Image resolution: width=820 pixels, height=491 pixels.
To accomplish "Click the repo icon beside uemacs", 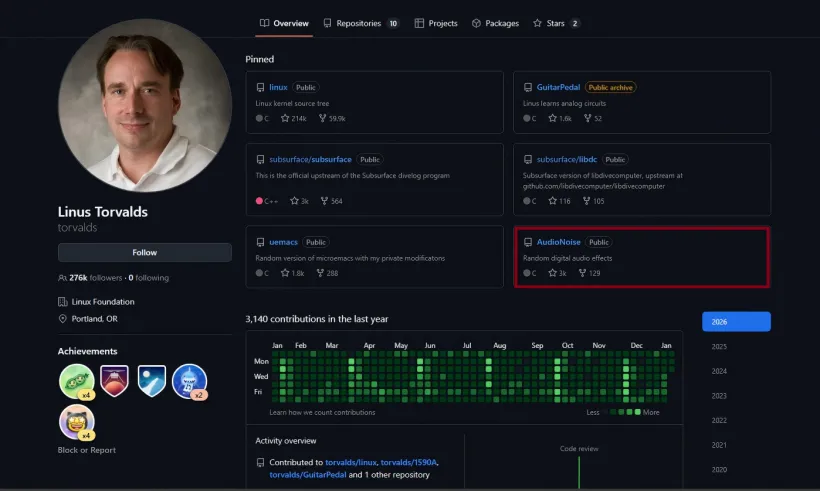I will pos(260,242).
